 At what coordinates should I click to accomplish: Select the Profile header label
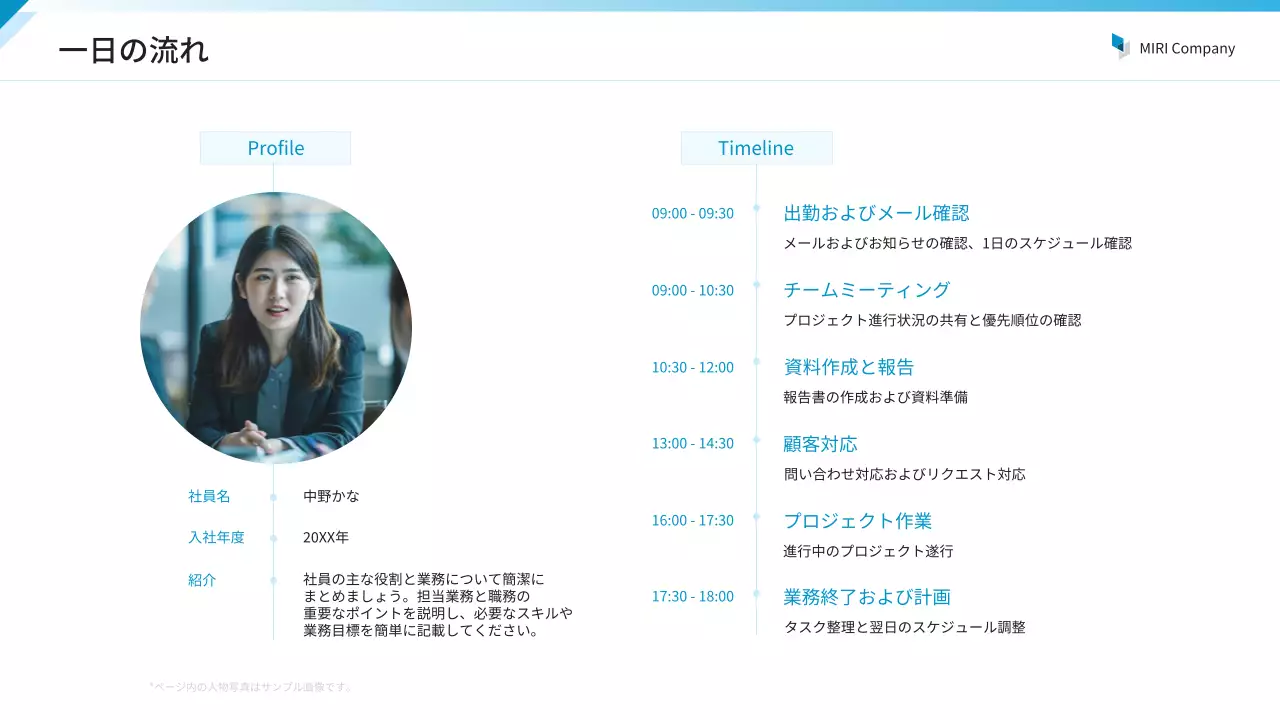tap(275, 148)
